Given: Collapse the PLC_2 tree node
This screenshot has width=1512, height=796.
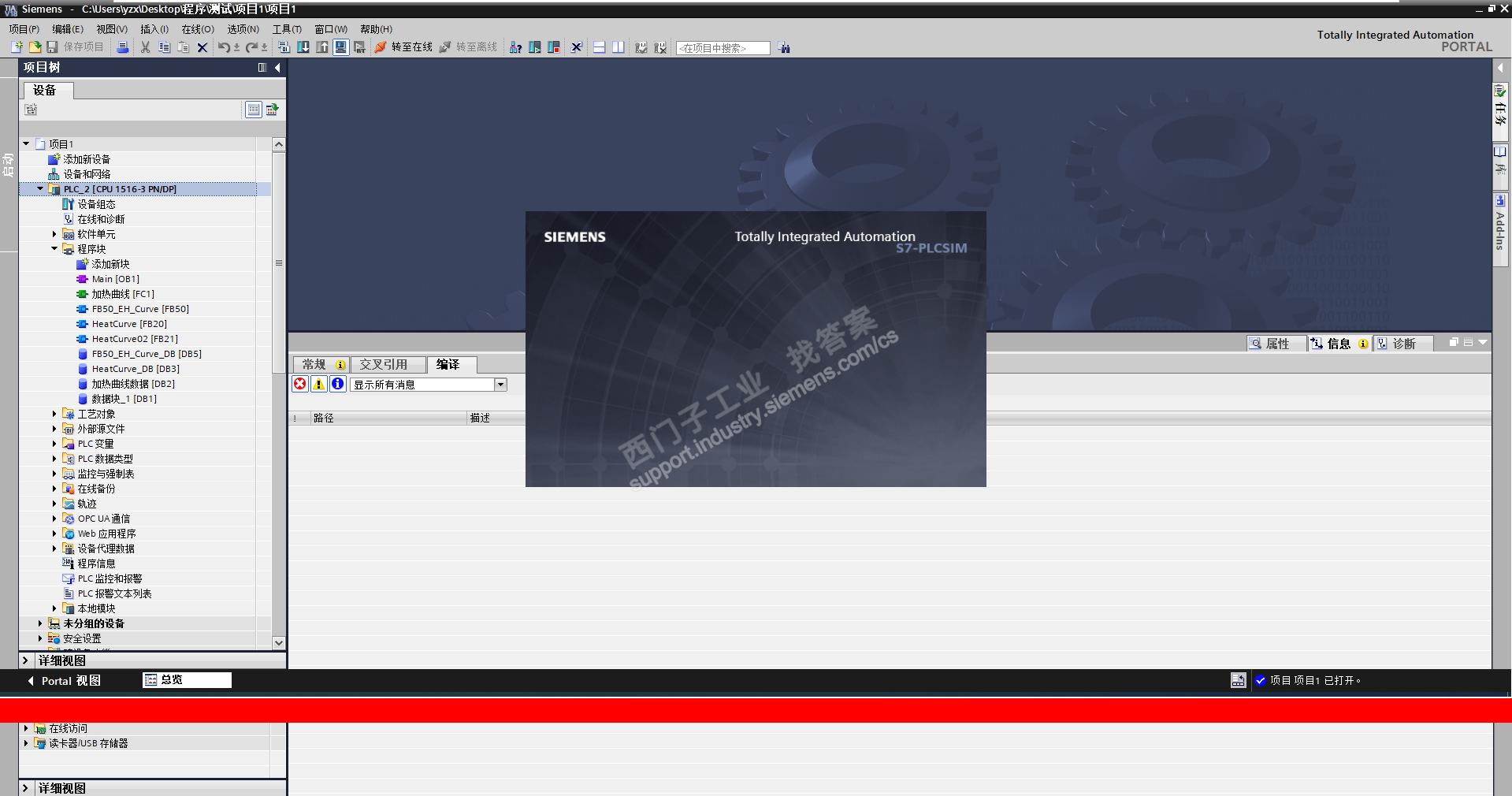Looking at the screenshot, I should coord(40,189).
